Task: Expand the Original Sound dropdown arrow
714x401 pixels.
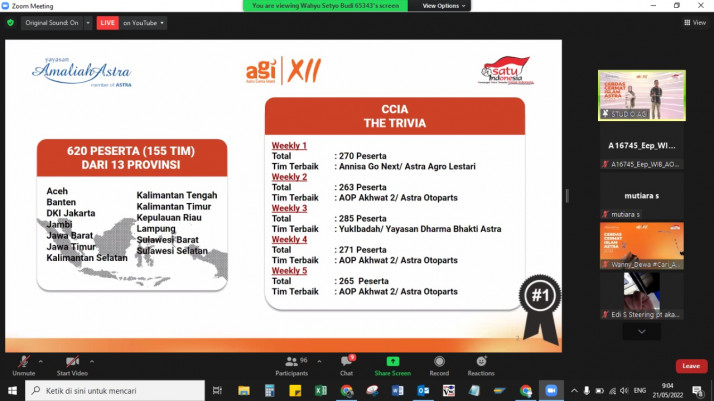Action: point(87,22)
